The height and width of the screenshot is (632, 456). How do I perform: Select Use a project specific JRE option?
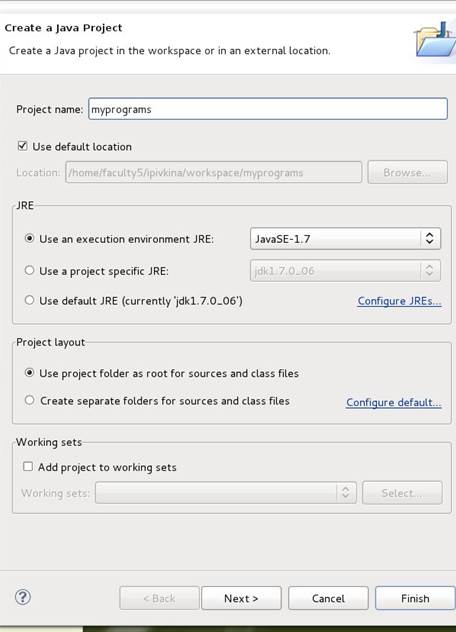click(29, 270)
